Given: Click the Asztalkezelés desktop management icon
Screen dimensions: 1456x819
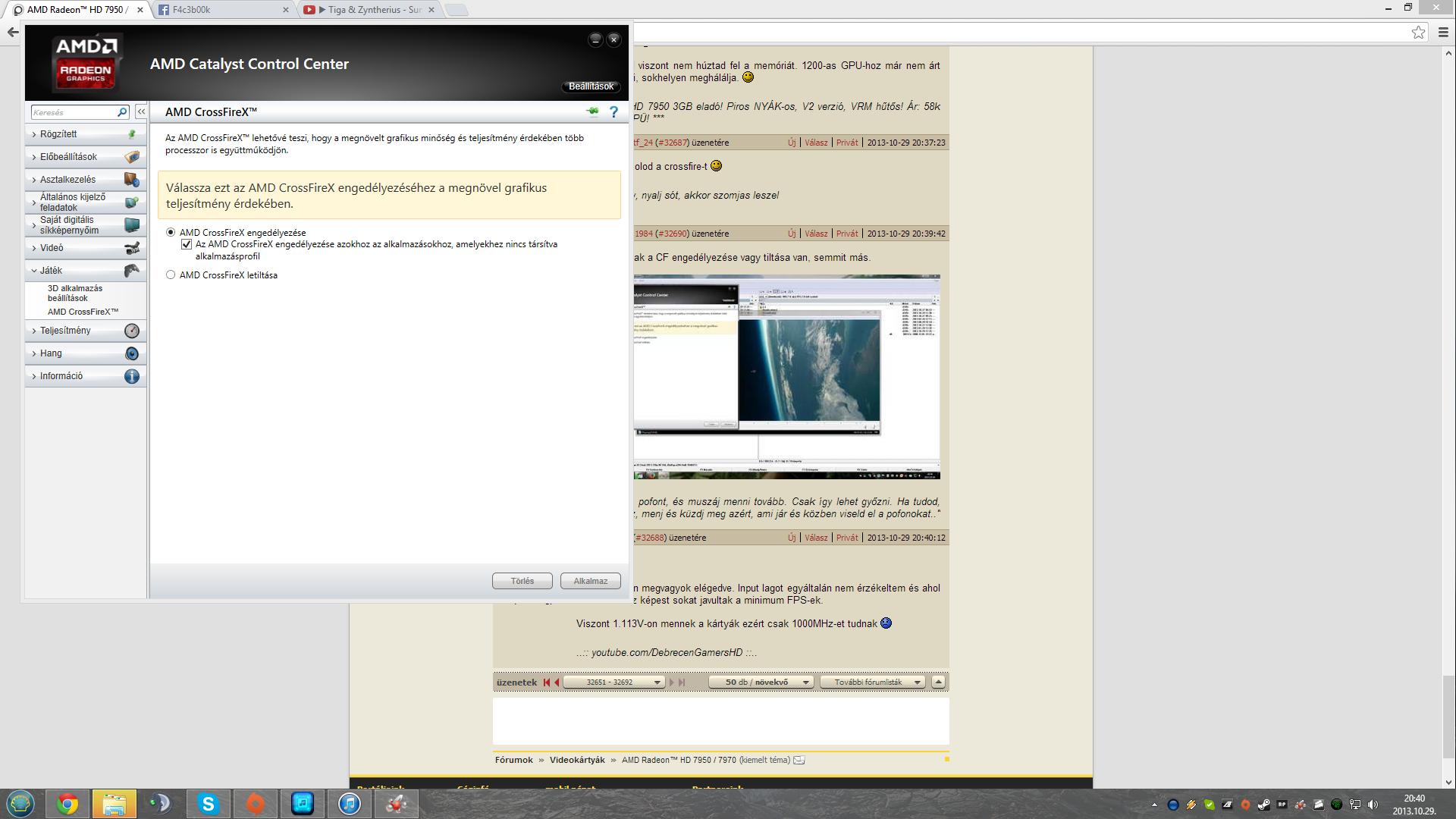Looking at the screenshot, I should pyautogui.click(x=132, y=180).
